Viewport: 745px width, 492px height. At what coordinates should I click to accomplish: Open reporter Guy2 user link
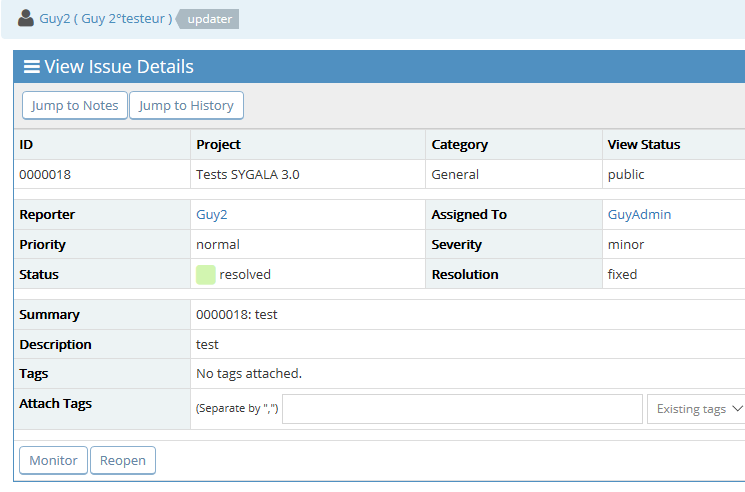(x=211, y=214)
